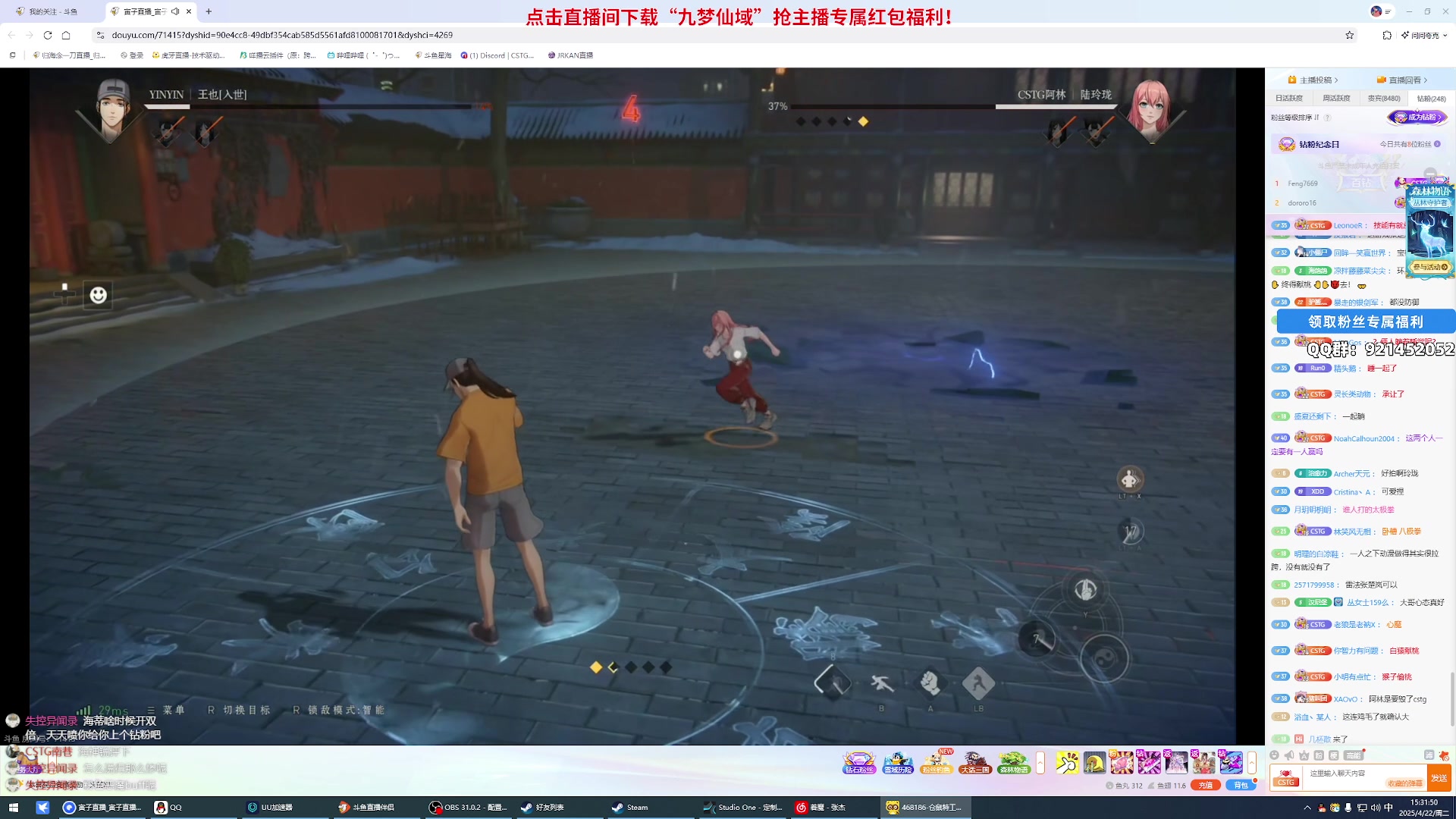This screenshot has height=819, width=1456.
Task: Mute the browser tab via the speaker icon
Action: 175,11
